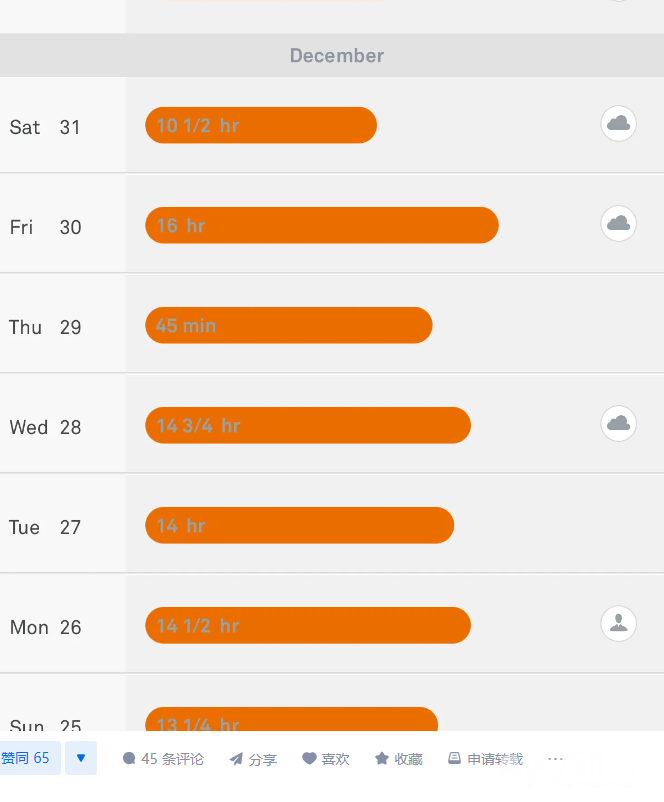Click the heart like icon

309,759
